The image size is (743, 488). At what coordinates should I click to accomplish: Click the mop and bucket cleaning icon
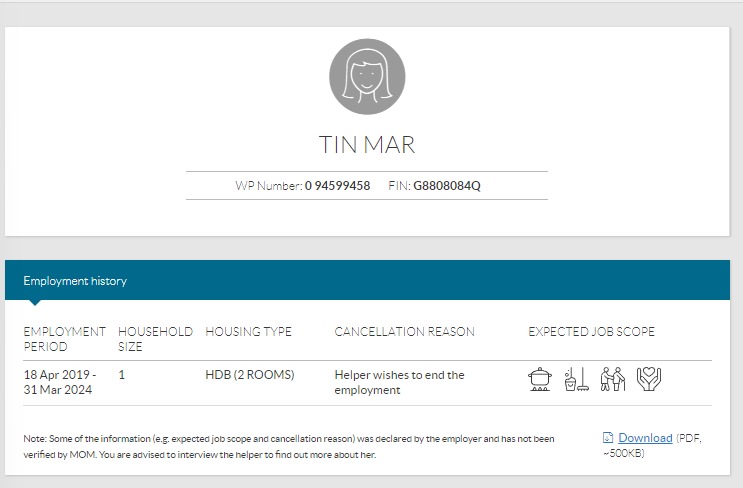click(576, 380)
